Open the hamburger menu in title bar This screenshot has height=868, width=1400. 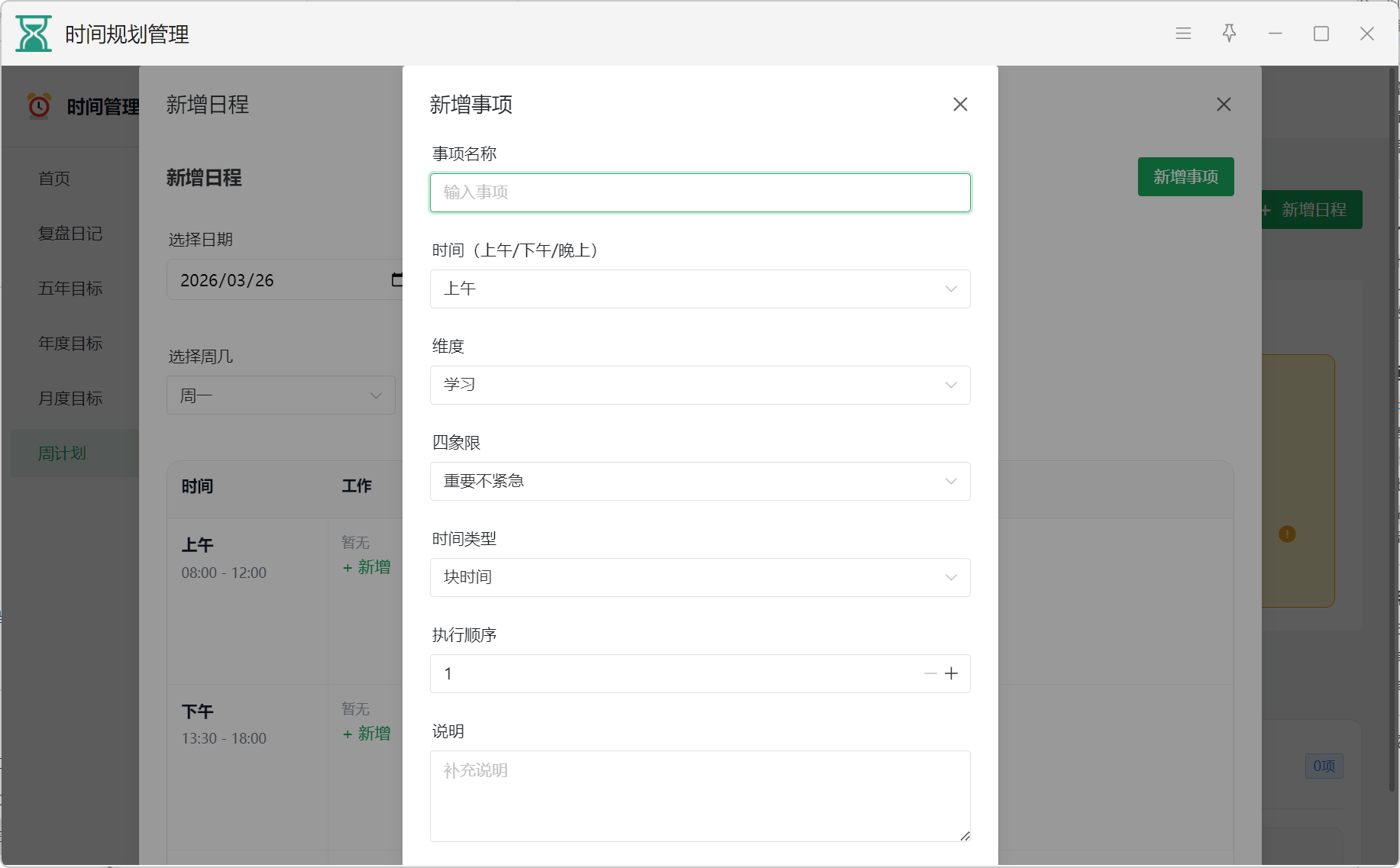pos(1183,34)
